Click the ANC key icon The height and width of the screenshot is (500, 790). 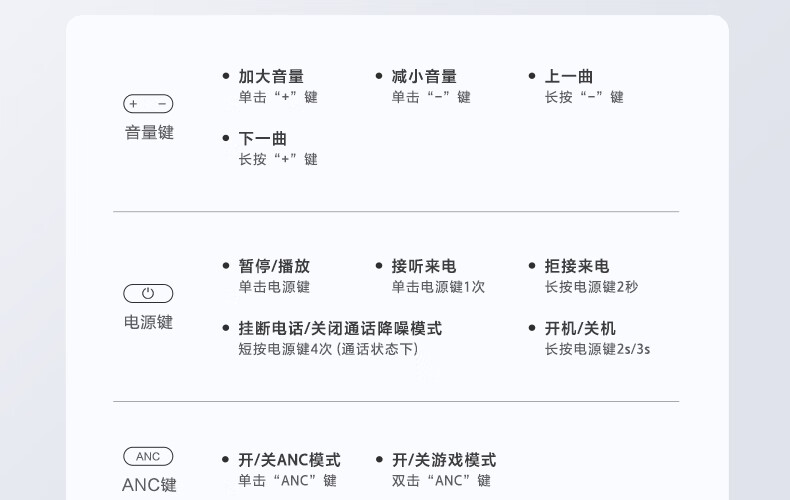tap(148, 457)
